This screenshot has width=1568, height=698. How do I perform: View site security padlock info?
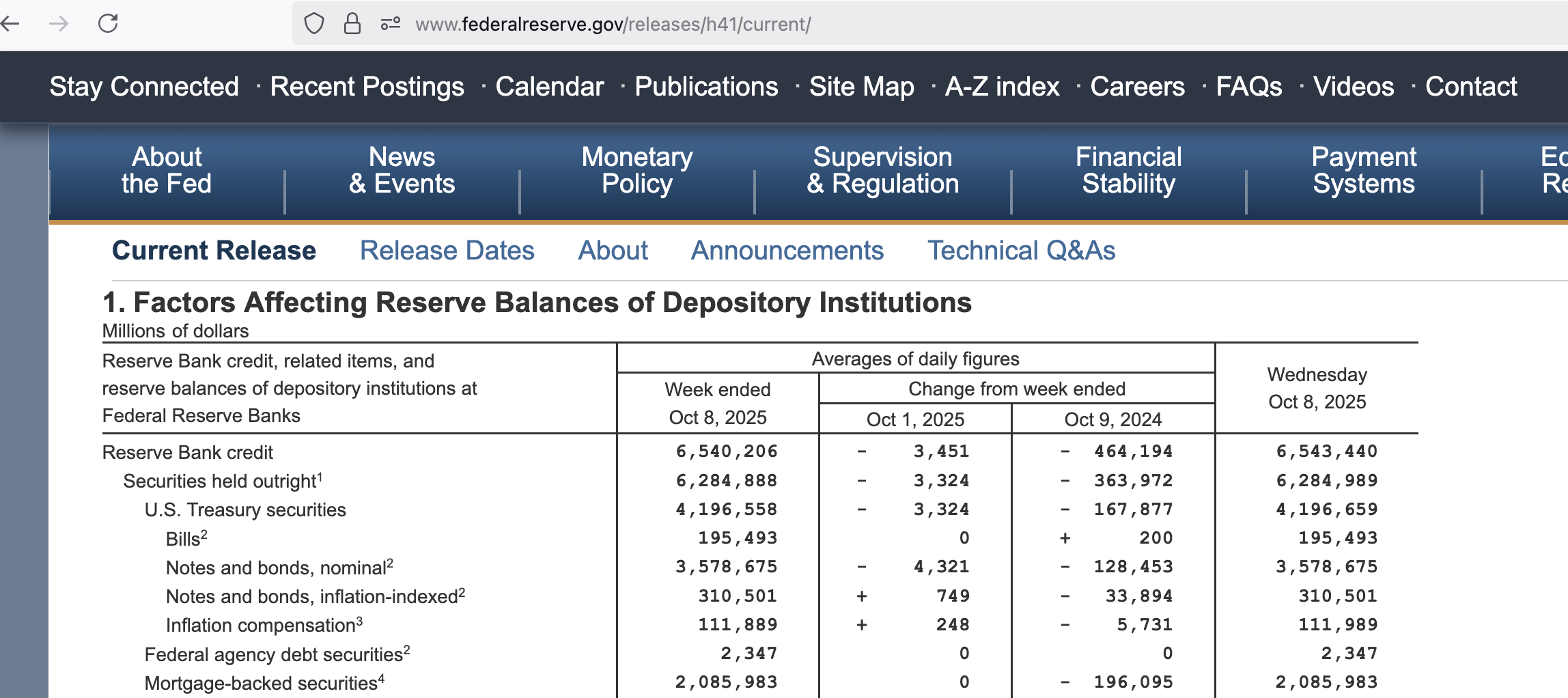[x=352, y=24]
